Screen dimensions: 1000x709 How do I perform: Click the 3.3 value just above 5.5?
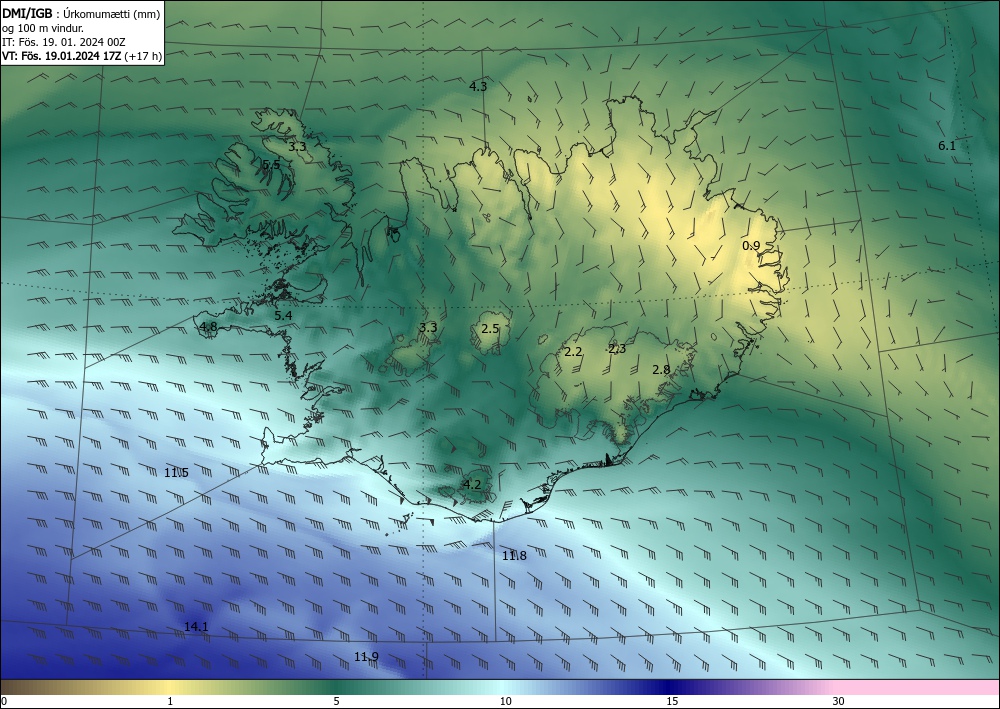pos(297,147)
